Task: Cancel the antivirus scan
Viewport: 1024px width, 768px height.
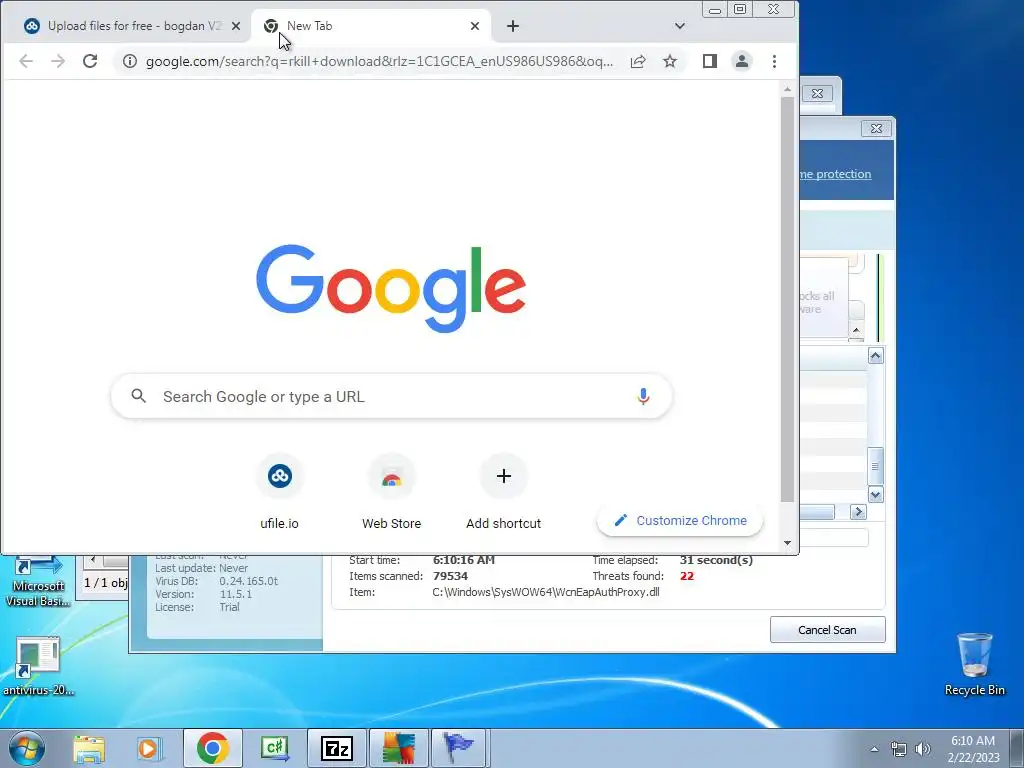Action: coord(827,630)
